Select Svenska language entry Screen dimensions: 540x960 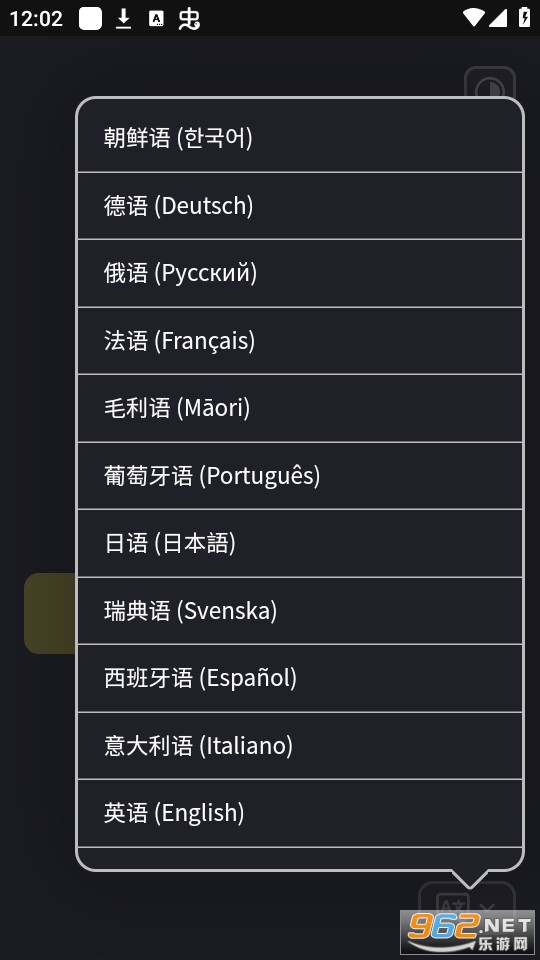300,610
